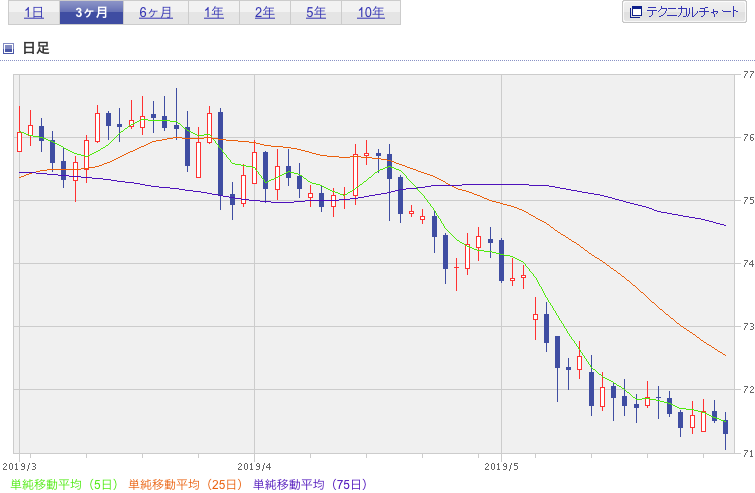
Task: Click the first red candlestick at chart's left edge
Action: click(x=19, y=142)
